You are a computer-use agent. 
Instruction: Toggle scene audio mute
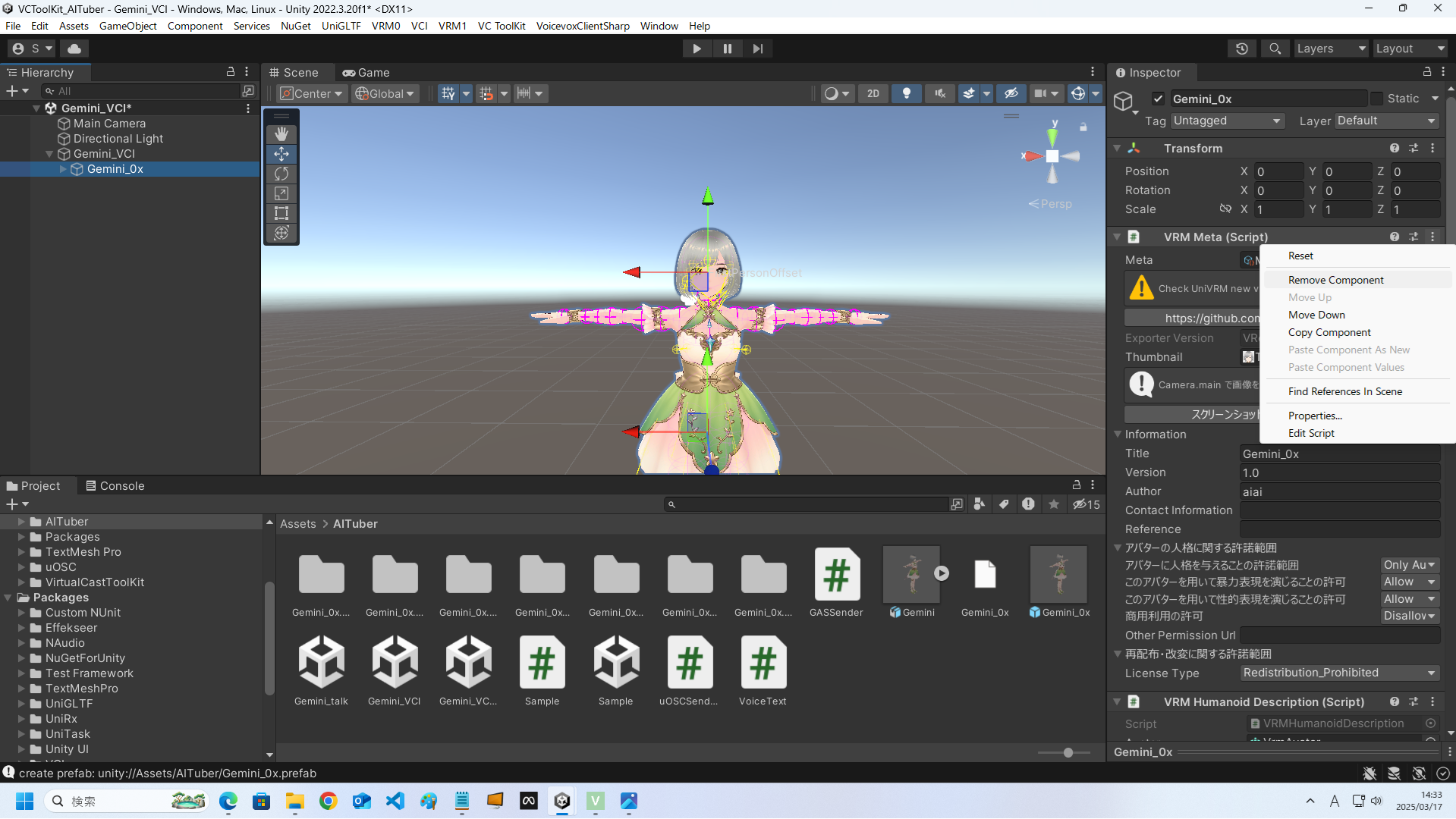tap(939, 93)
